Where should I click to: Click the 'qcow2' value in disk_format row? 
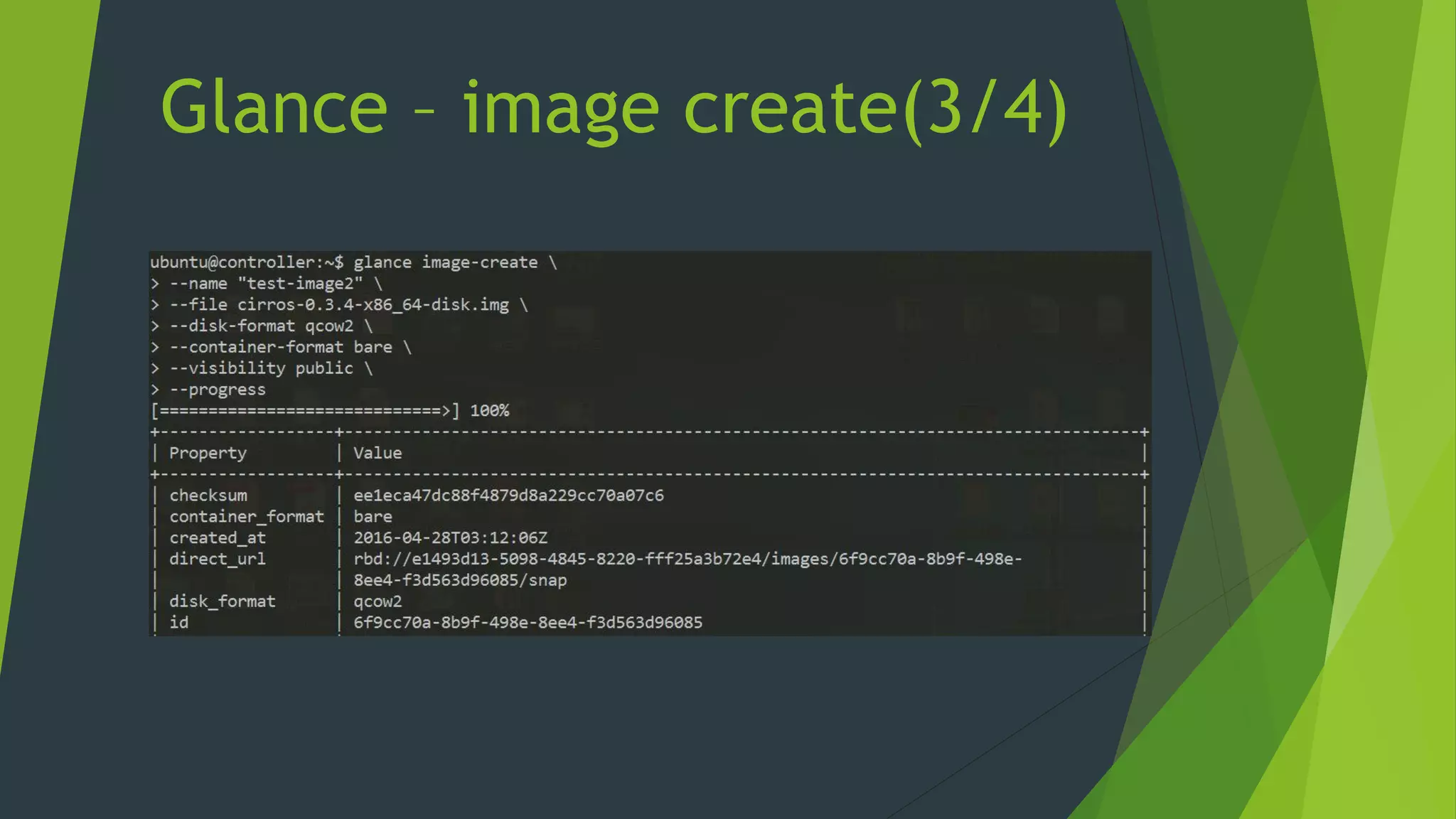pos(378,601)
